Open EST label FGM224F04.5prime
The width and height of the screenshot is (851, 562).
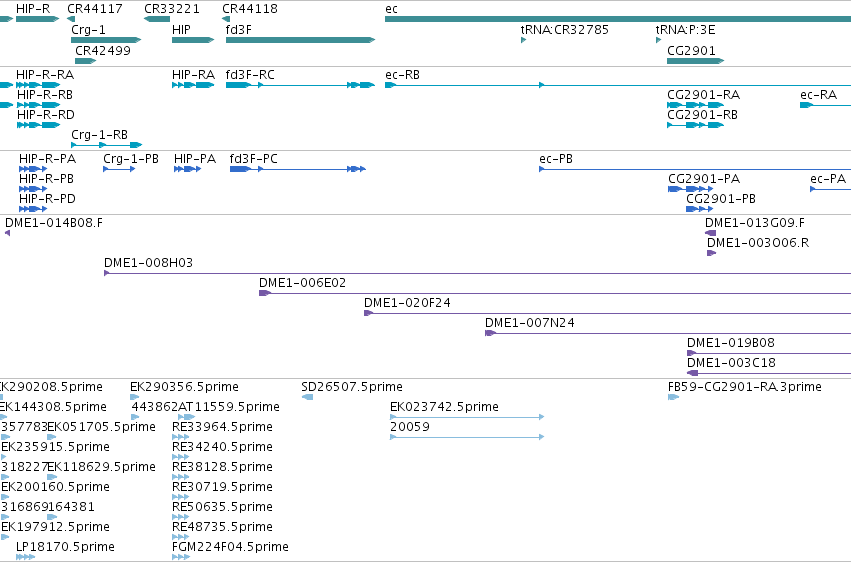pos(230,547)
